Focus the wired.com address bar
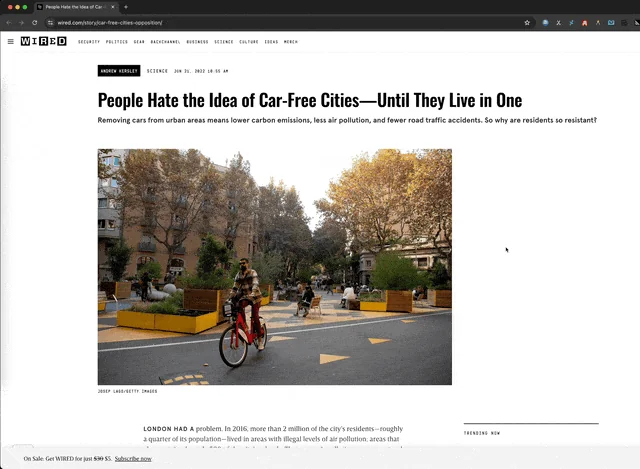This screenshot has height=469, width=640. pos(286,23)
